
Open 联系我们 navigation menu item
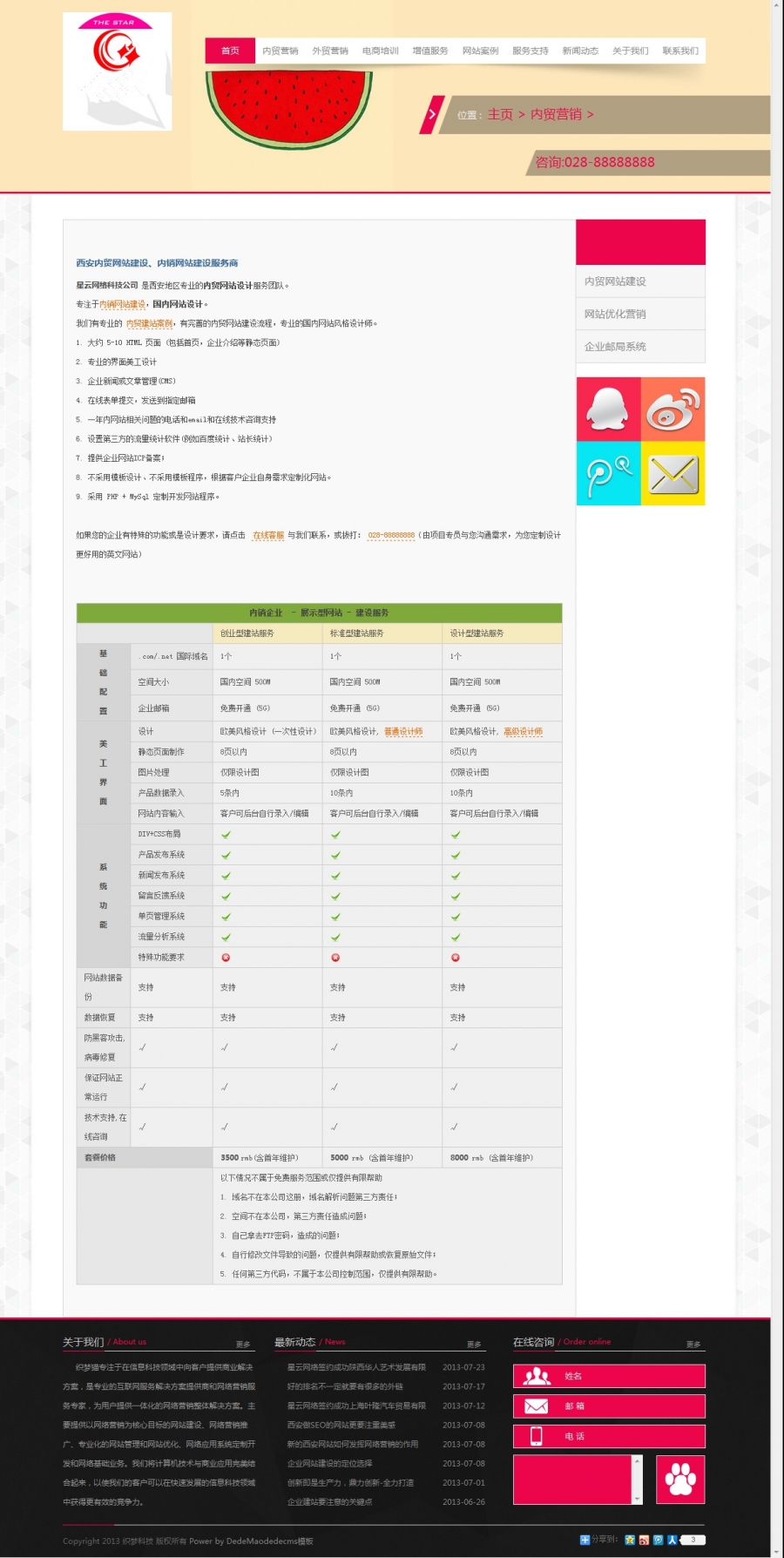680,51
